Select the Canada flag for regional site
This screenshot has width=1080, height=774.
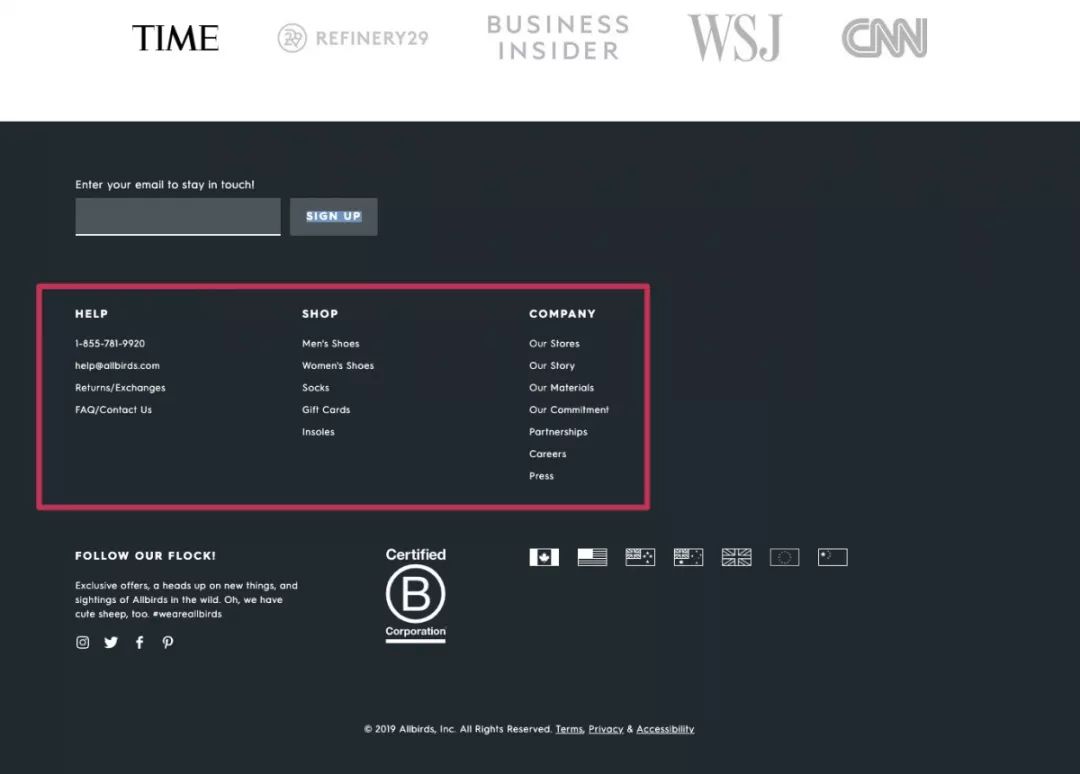click(544, 557)
